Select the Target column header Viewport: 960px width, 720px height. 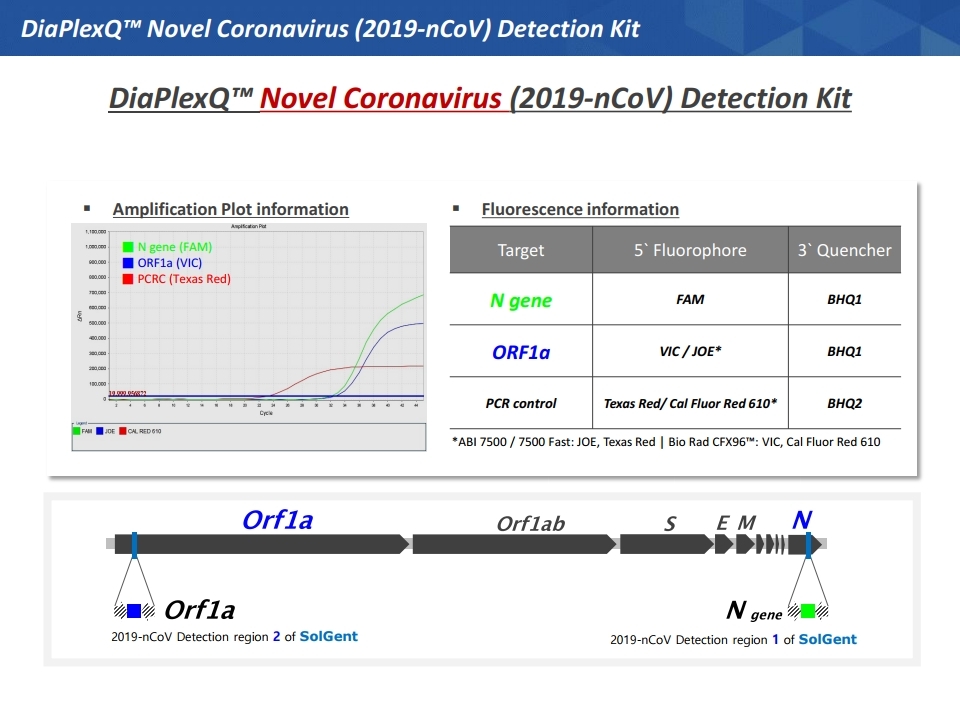(x=521, y=250)
